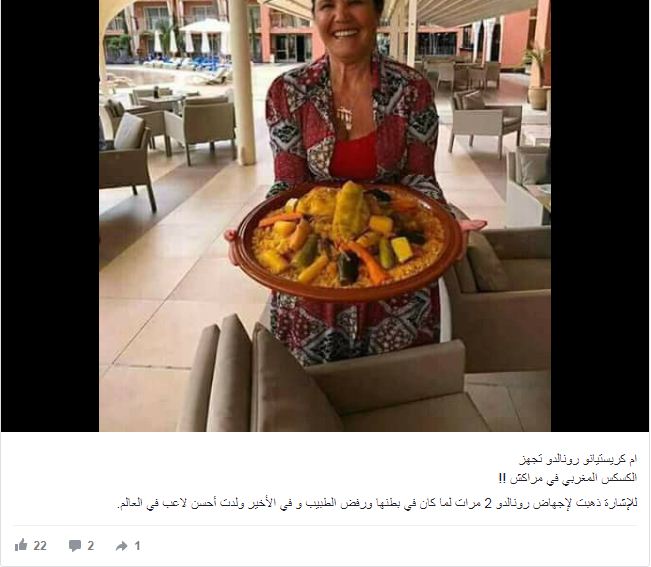651x567 pixels.
Task: Click the digit 2 in the caption
Action: click(488, 504)
